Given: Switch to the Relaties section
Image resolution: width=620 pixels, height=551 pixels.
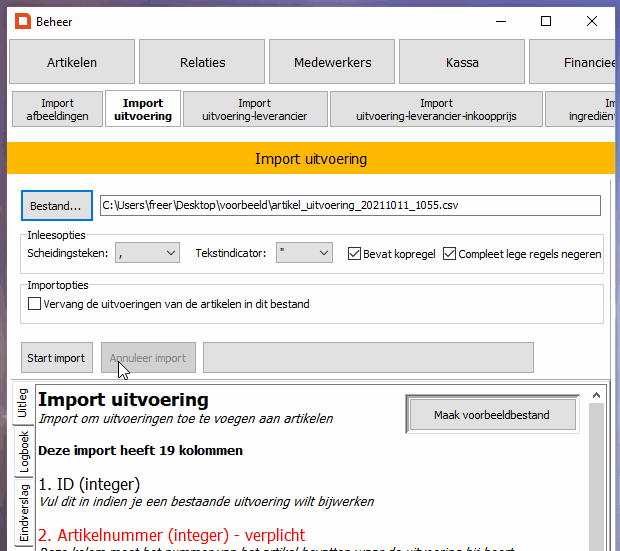Looking at the screenshot, I should [x=202, y=62].
